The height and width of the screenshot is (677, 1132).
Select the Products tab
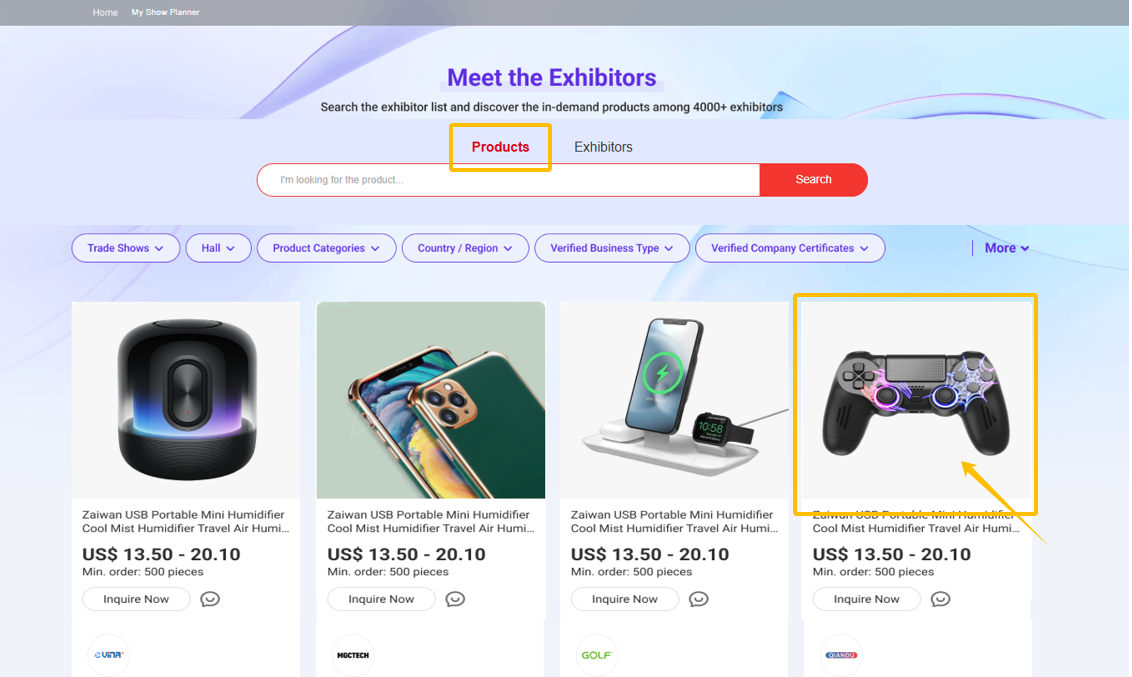tap(500, 147)
